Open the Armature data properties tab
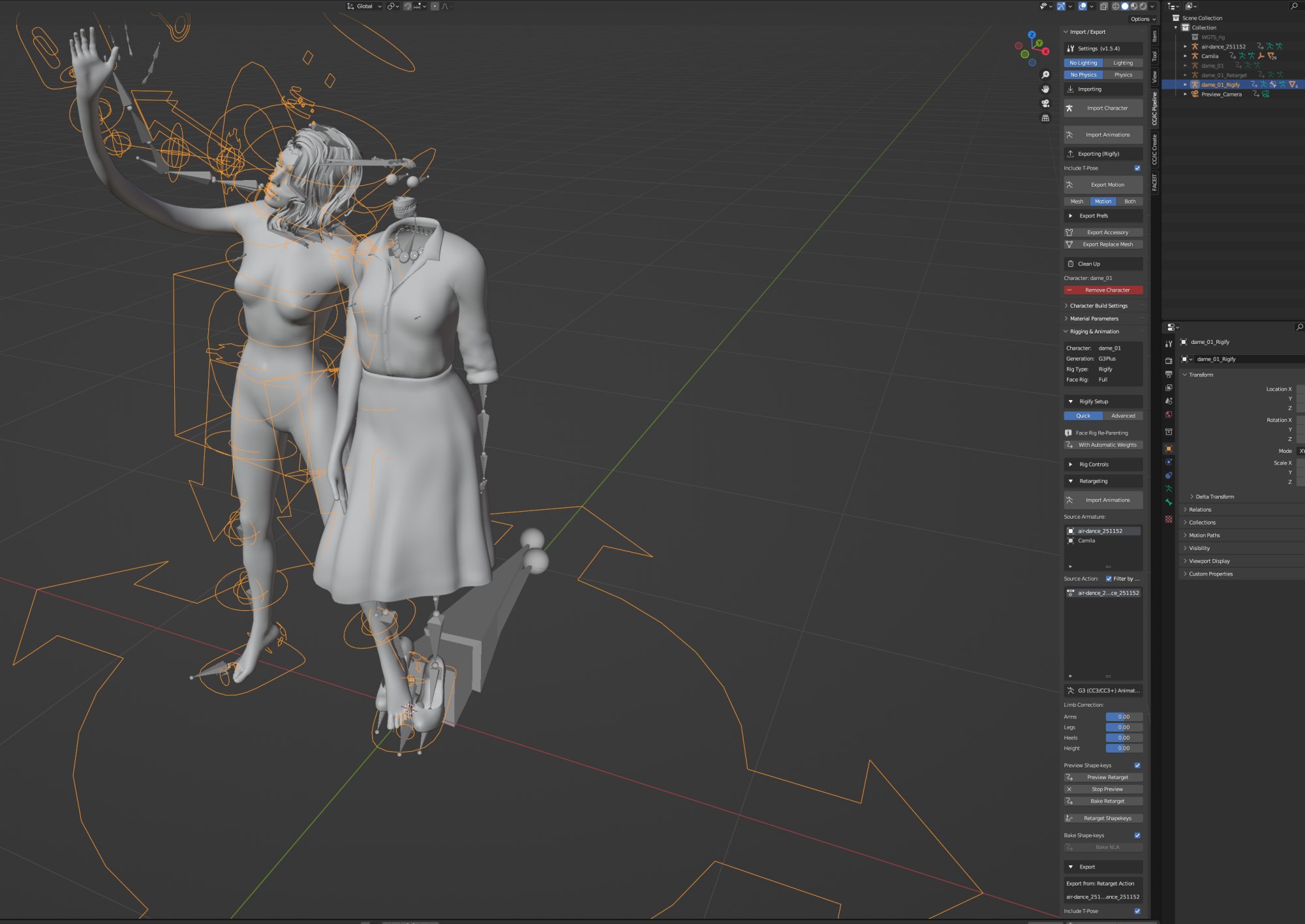Screen dimensions: 1305x924 click(x=1169, y=489)
